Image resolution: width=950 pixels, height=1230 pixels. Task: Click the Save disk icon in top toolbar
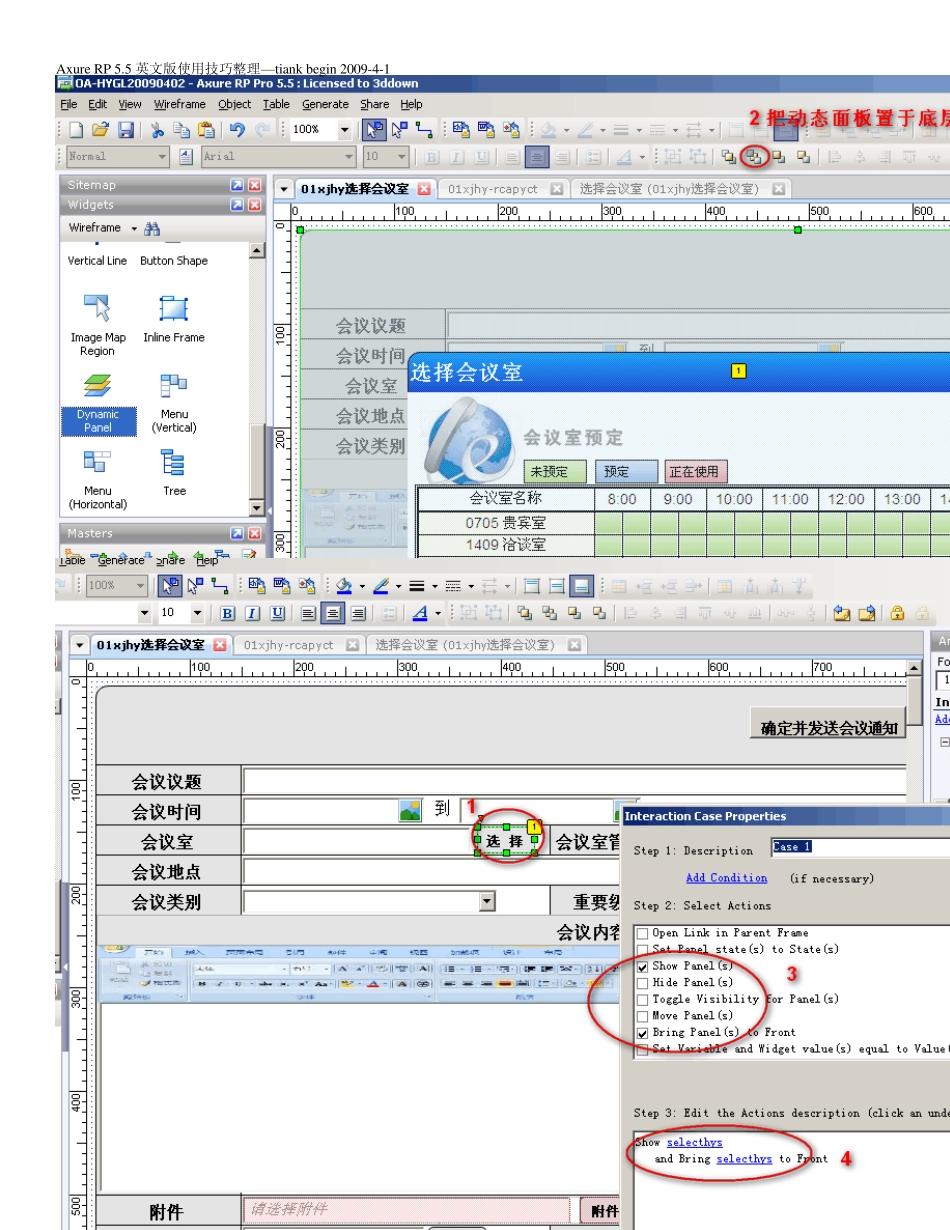(126, 129)
